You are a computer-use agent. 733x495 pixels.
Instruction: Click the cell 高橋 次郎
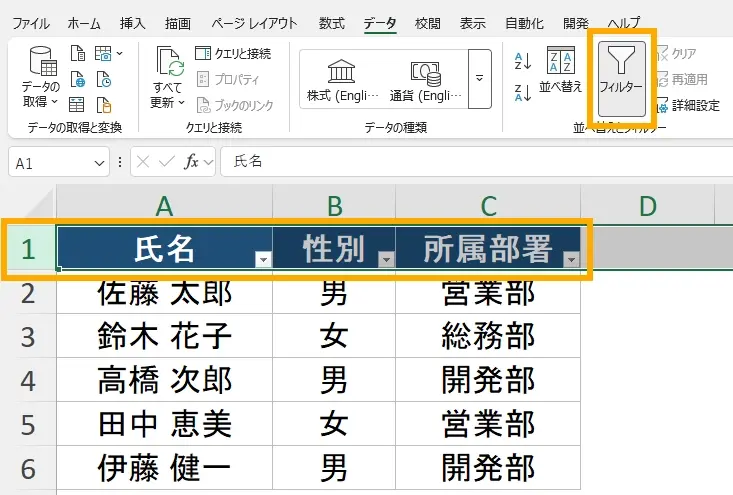click(165, 380)
